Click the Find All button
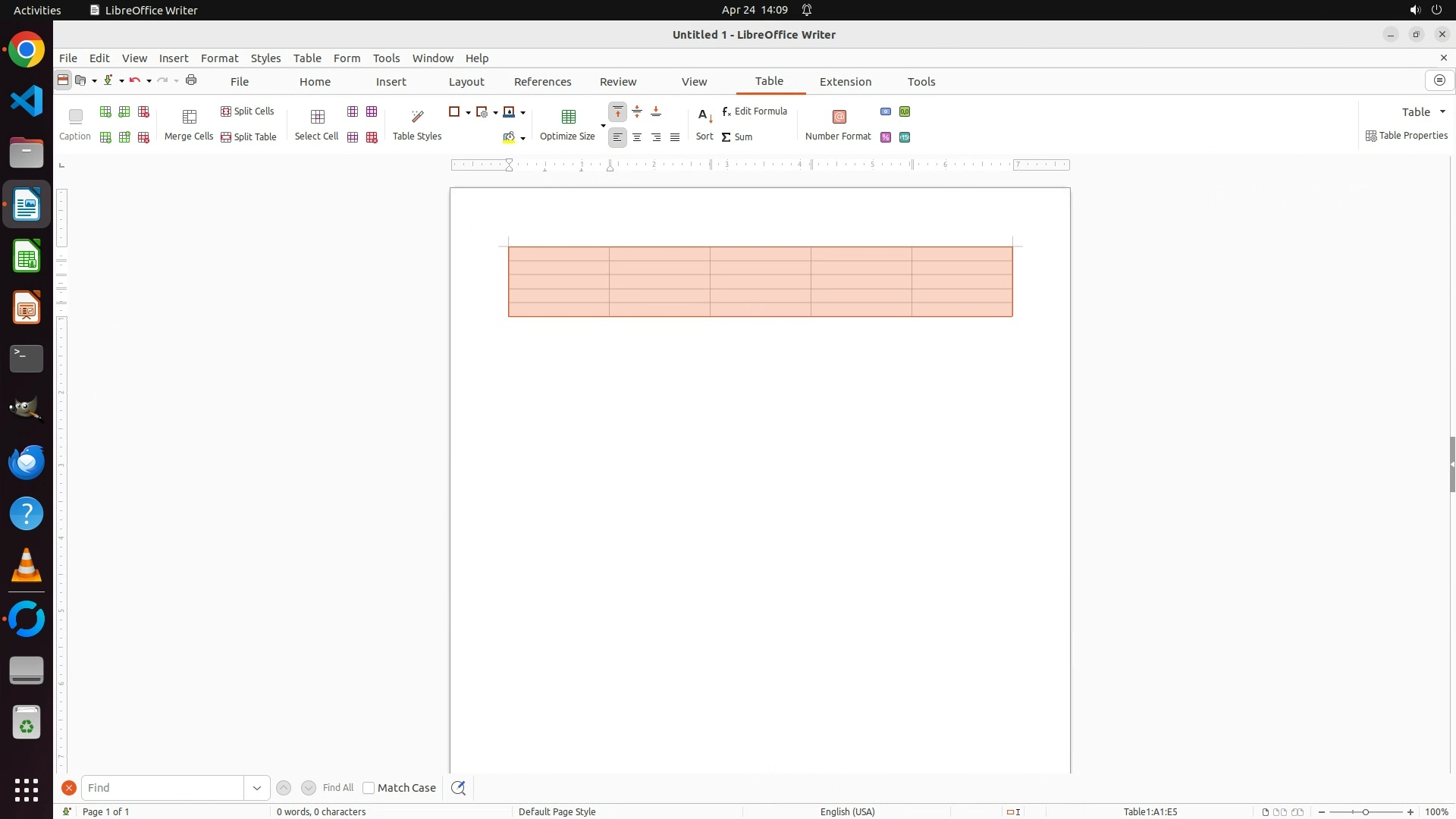 (x=337, y=788)
